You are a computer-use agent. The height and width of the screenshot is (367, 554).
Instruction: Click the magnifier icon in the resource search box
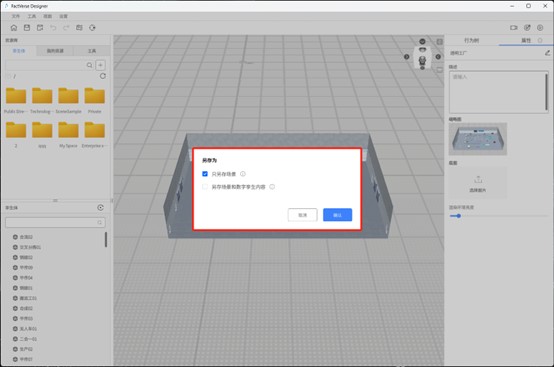89,65
